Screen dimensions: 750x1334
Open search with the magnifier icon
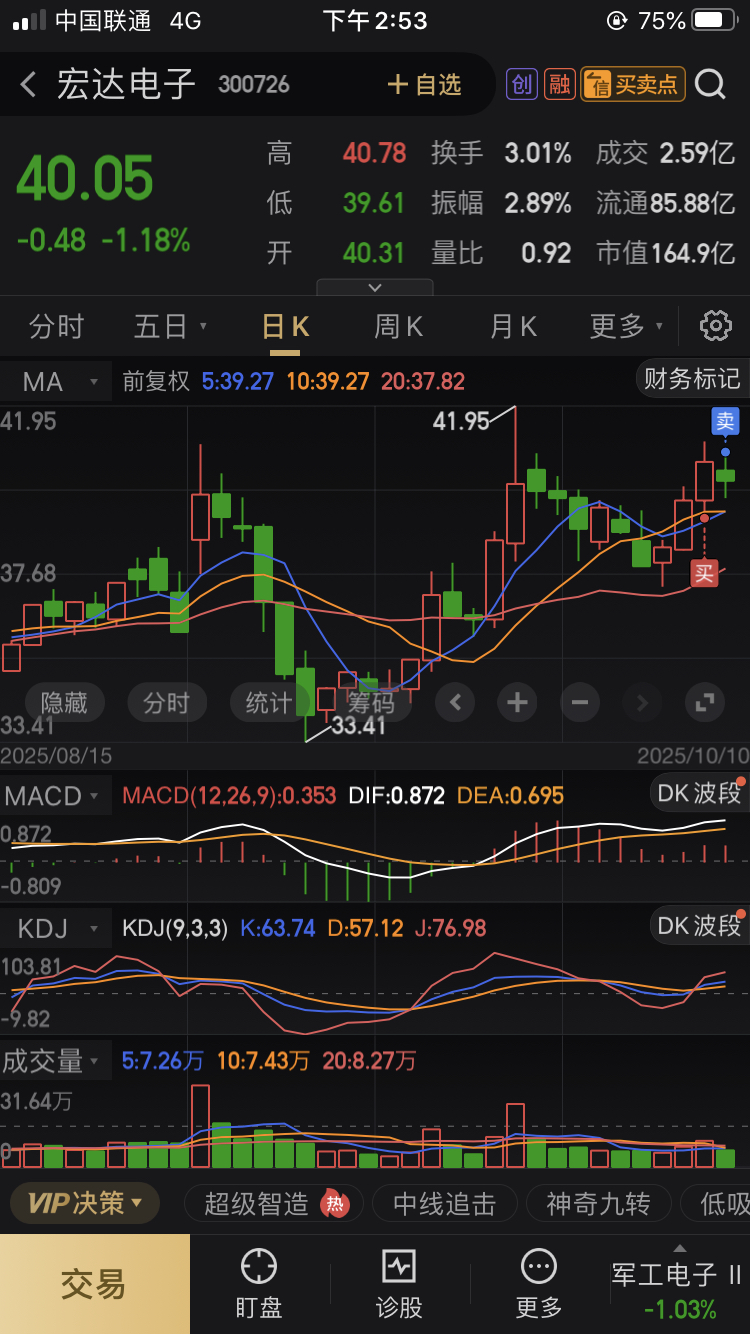point(710,84)
